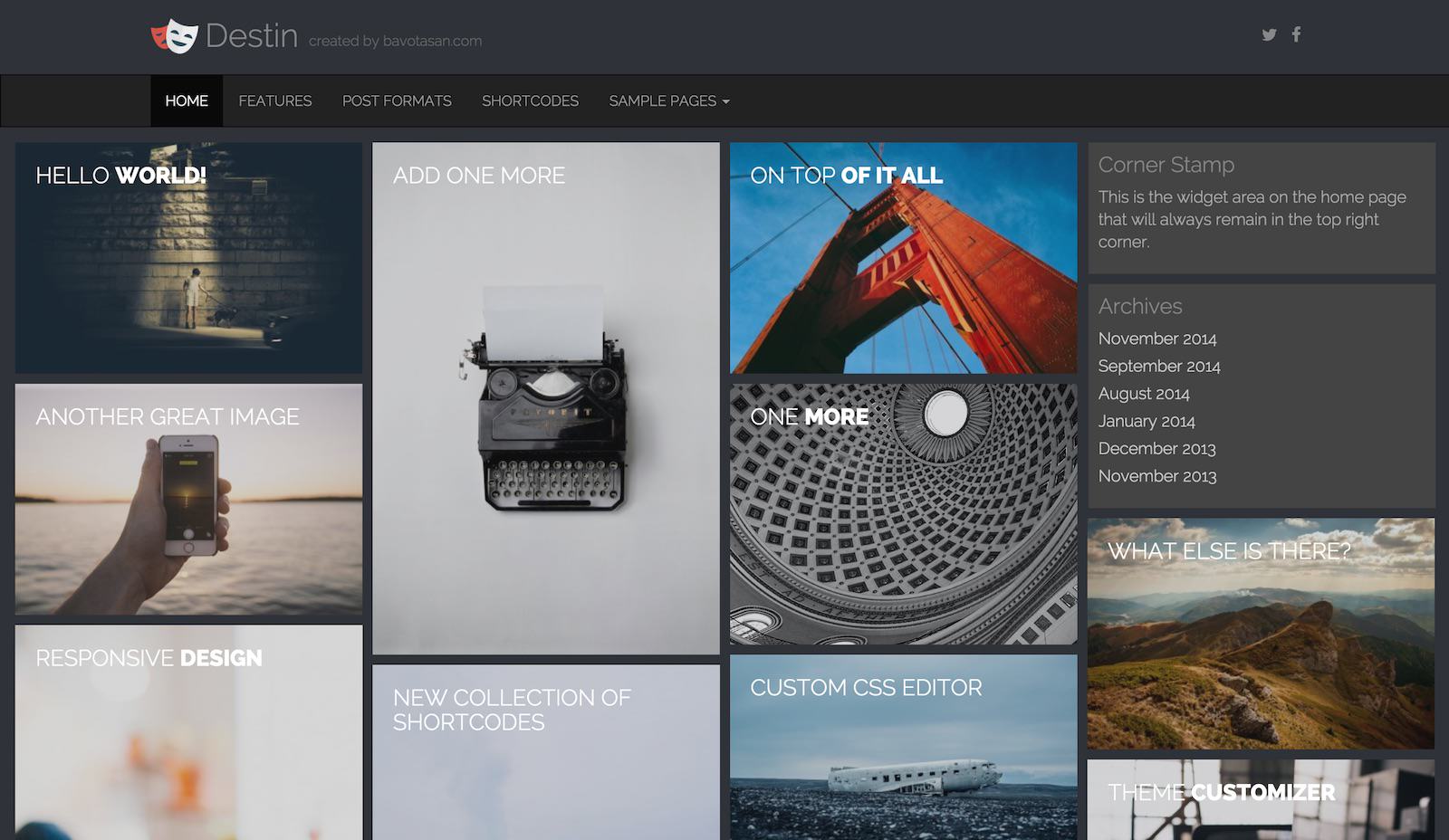The height and width of the screenshot is (840, 1449).
Task: Open the One More dome ceiling post
Action: pos(903,514)
